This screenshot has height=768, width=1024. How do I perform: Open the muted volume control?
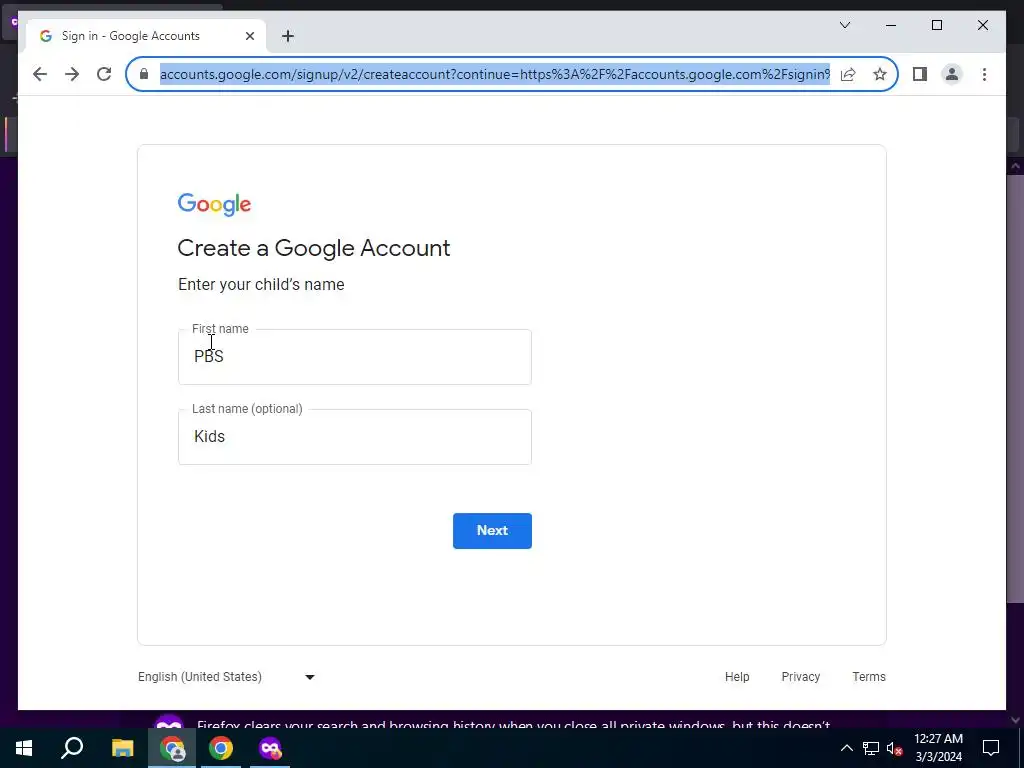(895, 748)
